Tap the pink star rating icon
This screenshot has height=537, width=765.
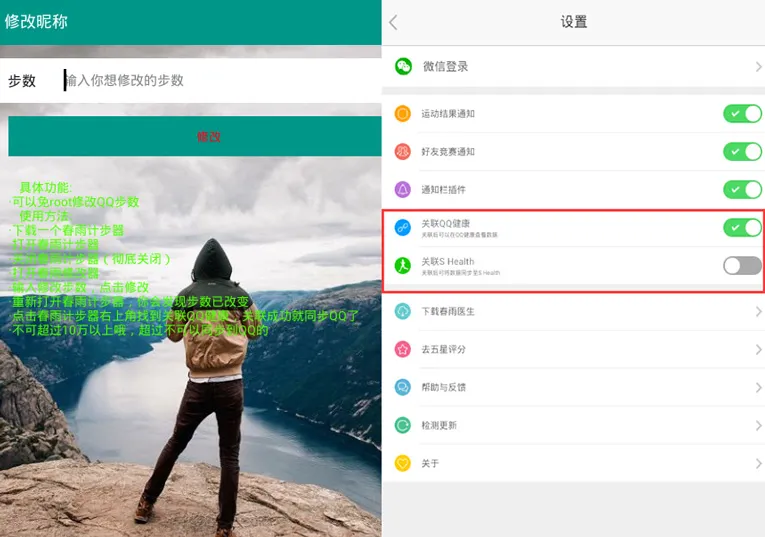[403, 349]
